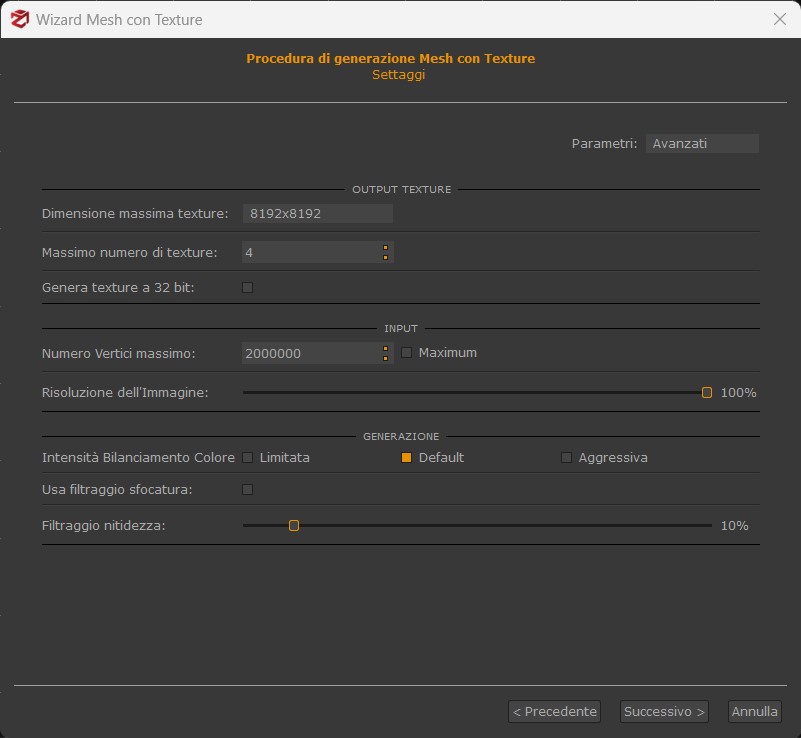801x738 pixels.
Task: Click the Risoluzione dell'Immagine slider handle
Action: (x=706, y=392)
